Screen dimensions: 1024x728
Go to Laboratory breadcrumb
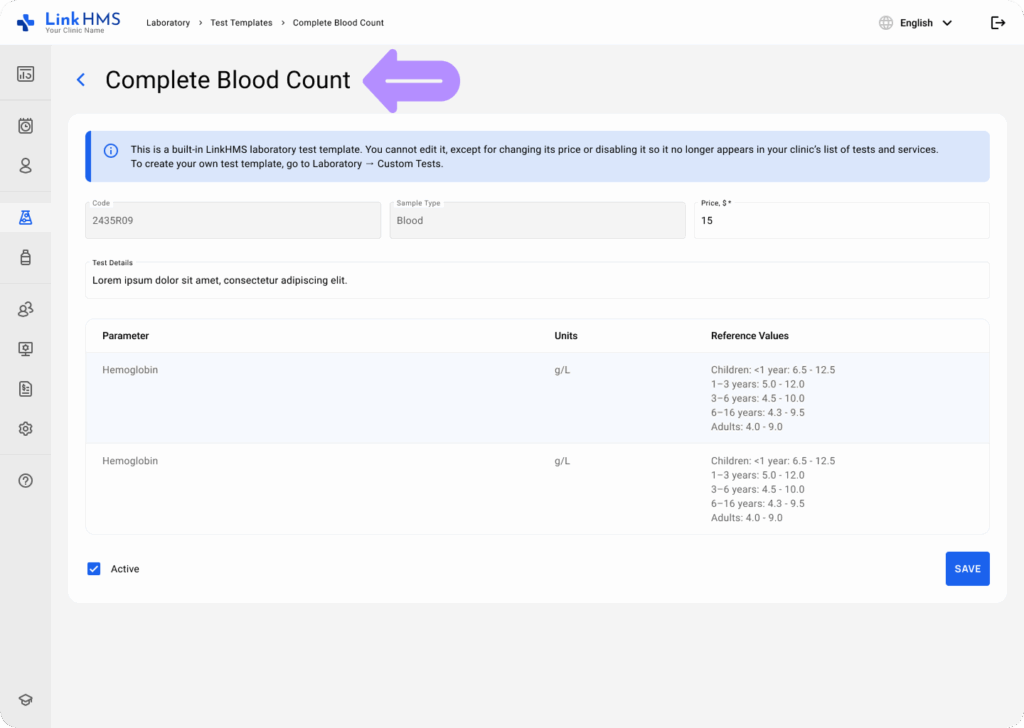168,23
